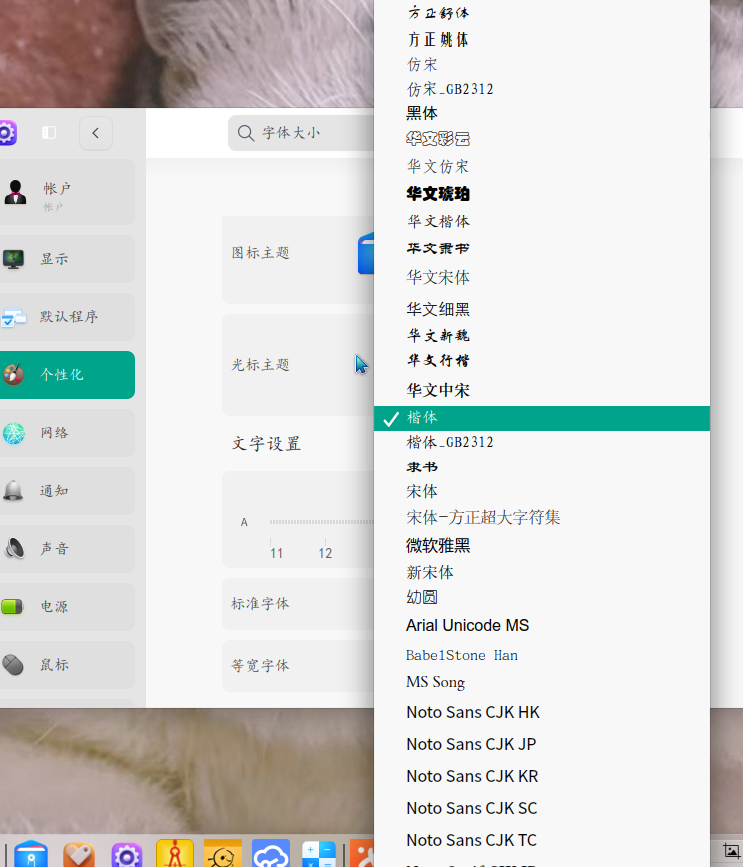Open the orange heart tag dock icon
The height and width of the screenshot is (867, 743).
[x=79, y=854]
